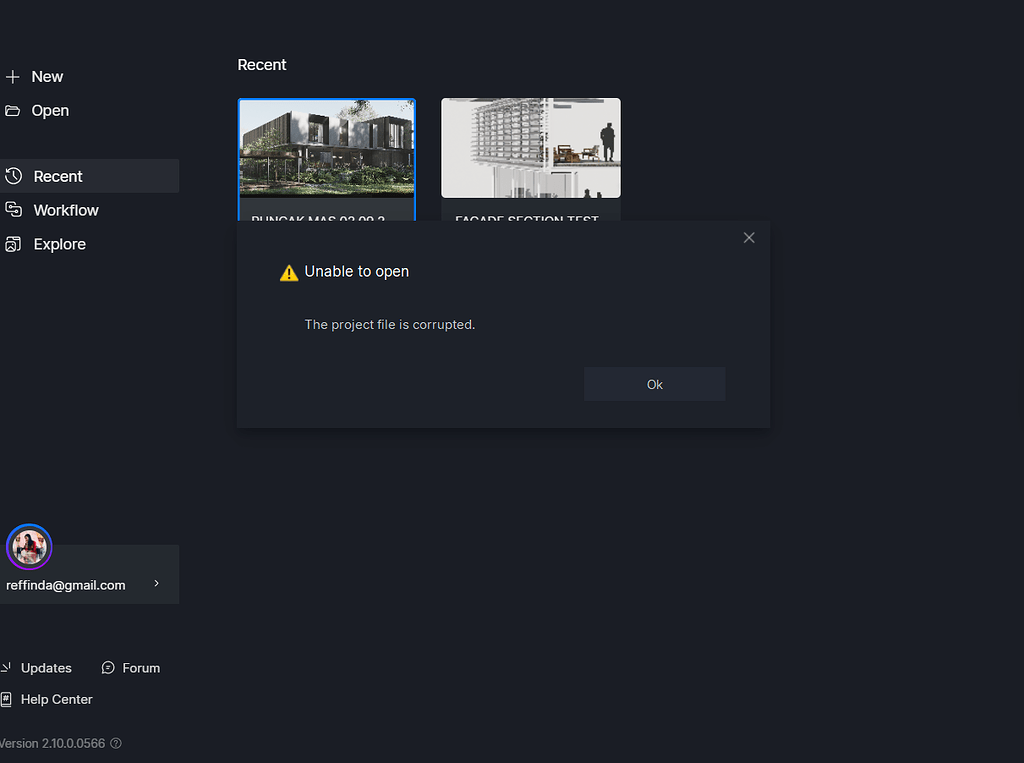Click the New project plus icon
Screen dimensions: 1024x763
(12, 76)
